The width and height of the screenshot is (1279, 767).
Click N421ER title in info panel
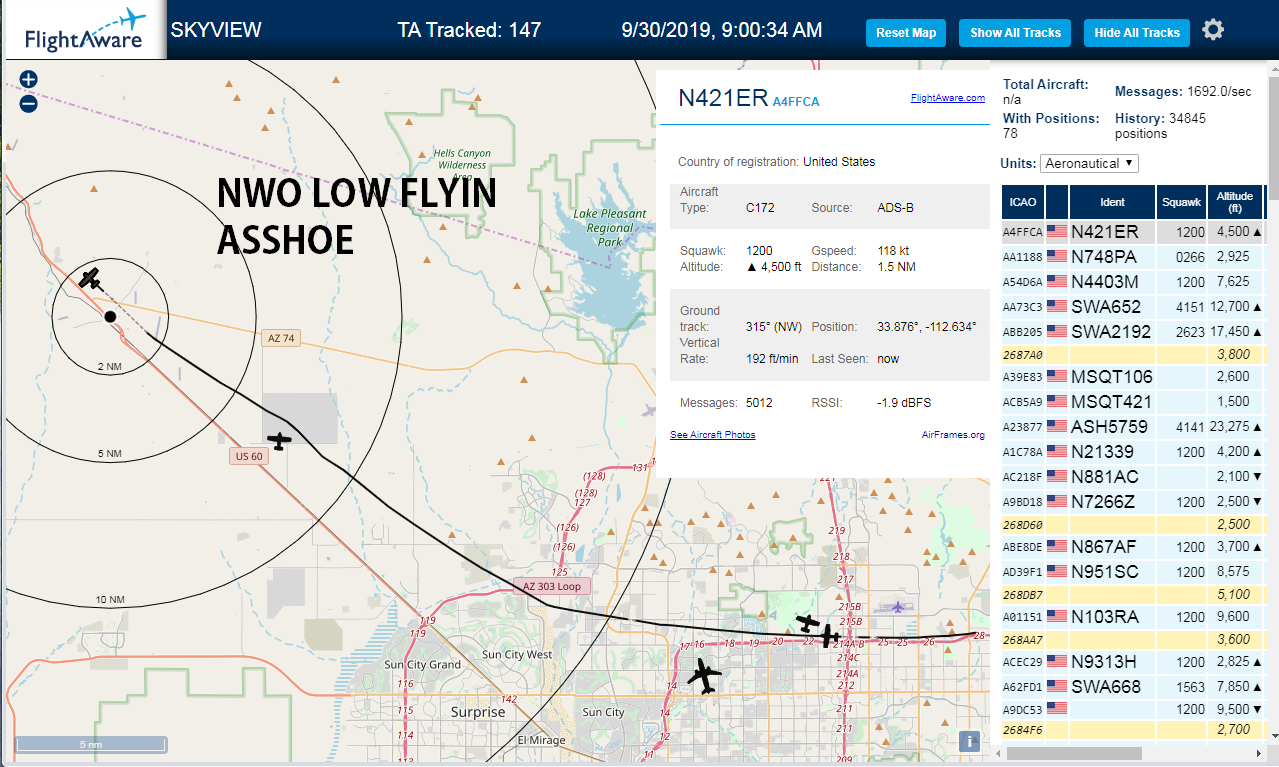pos(723,97)
